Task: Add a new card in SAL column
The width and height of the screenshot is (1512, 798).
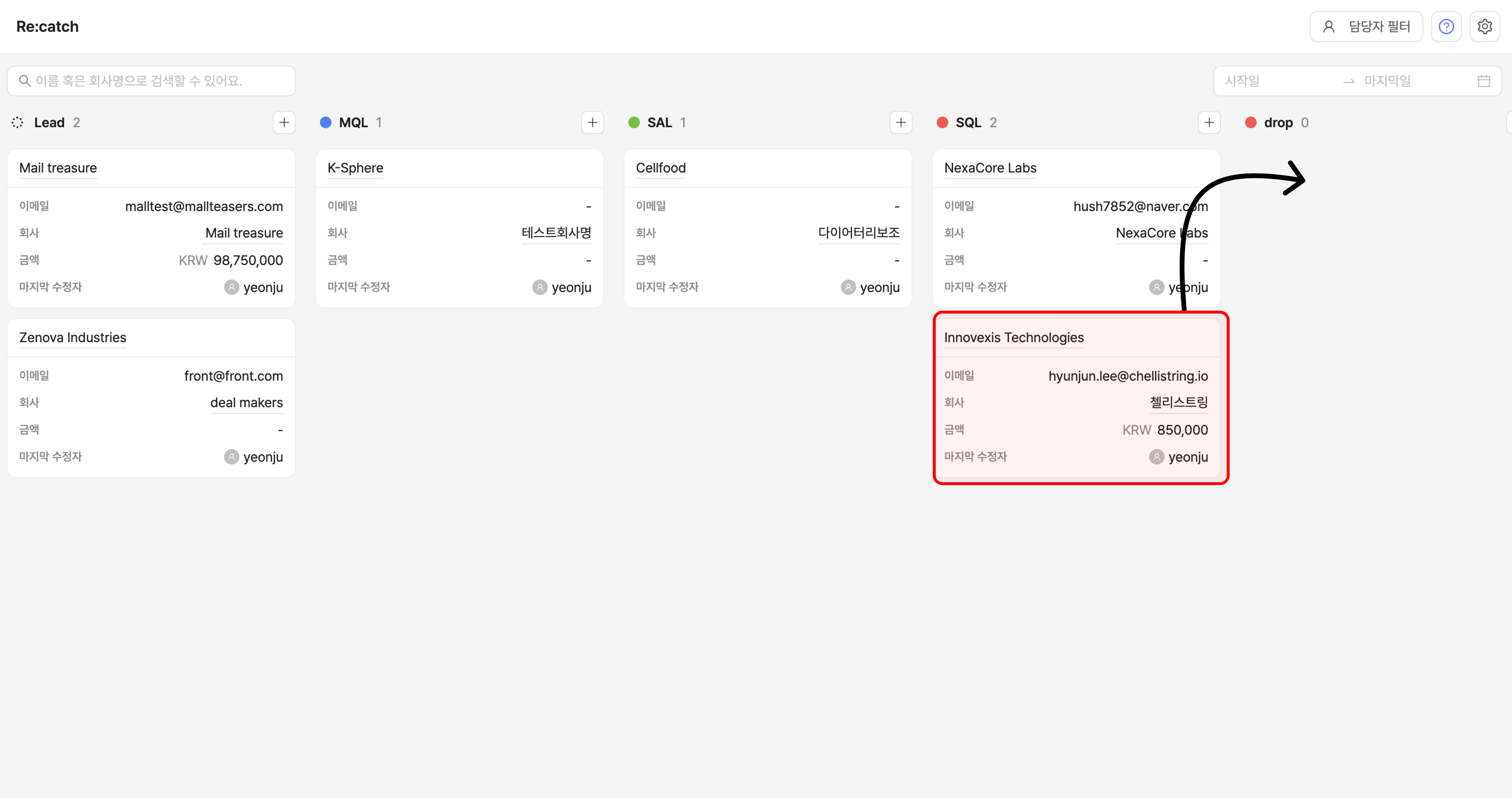Action: tap(900, 122)
